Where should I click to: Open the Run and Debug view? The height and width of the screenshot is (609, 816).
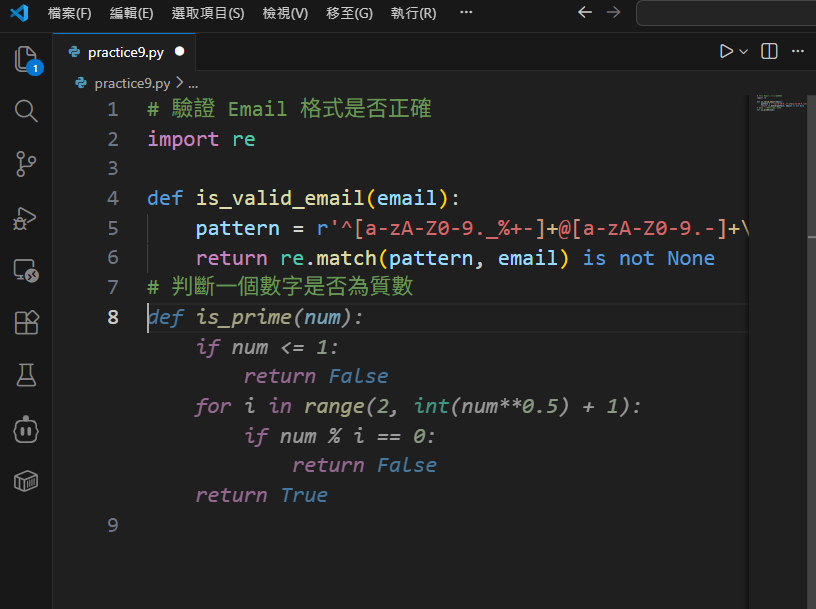click(26, 217)
